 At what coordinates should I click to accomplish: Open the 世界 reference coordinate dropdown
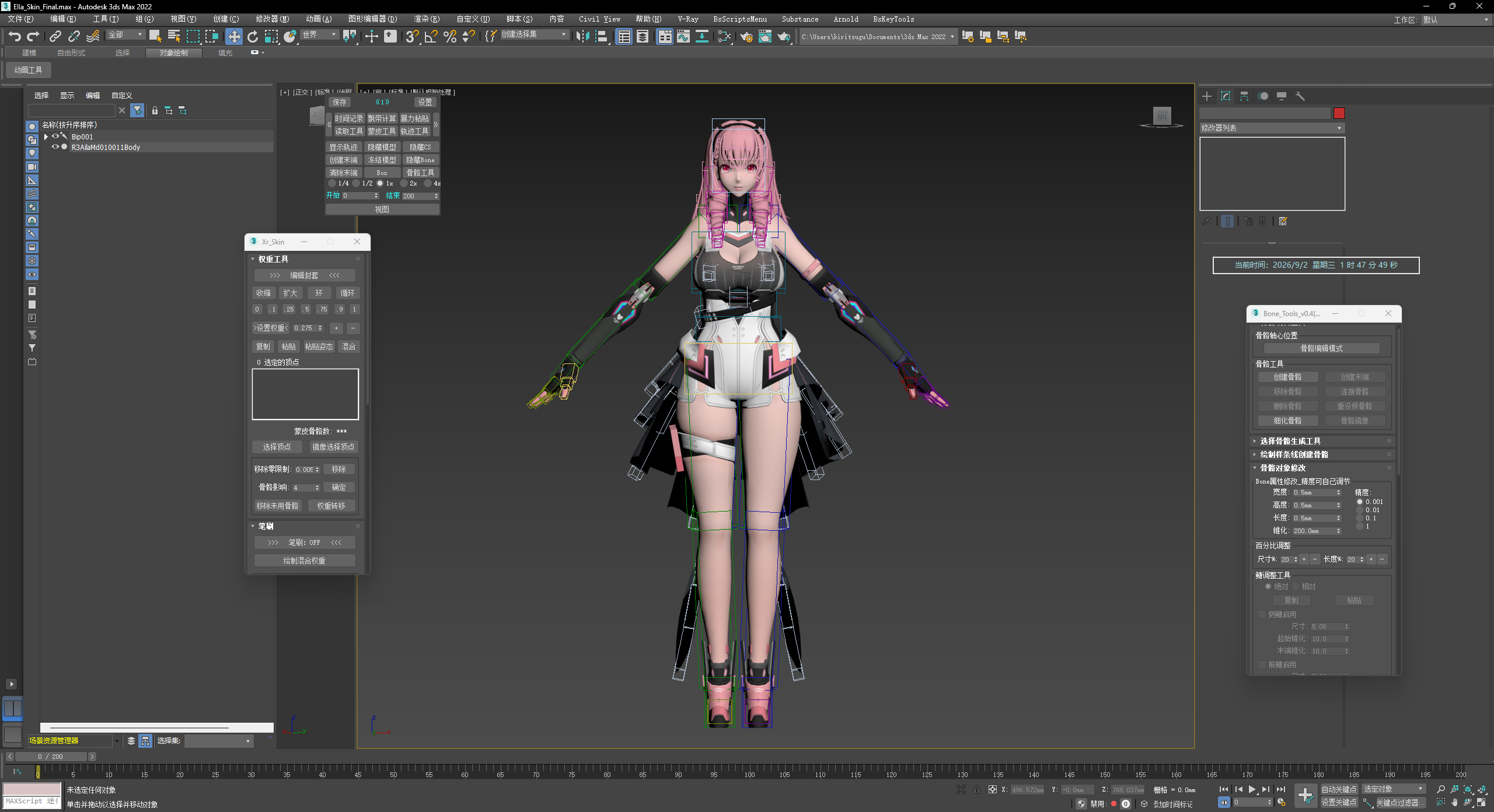click(319, 35)
